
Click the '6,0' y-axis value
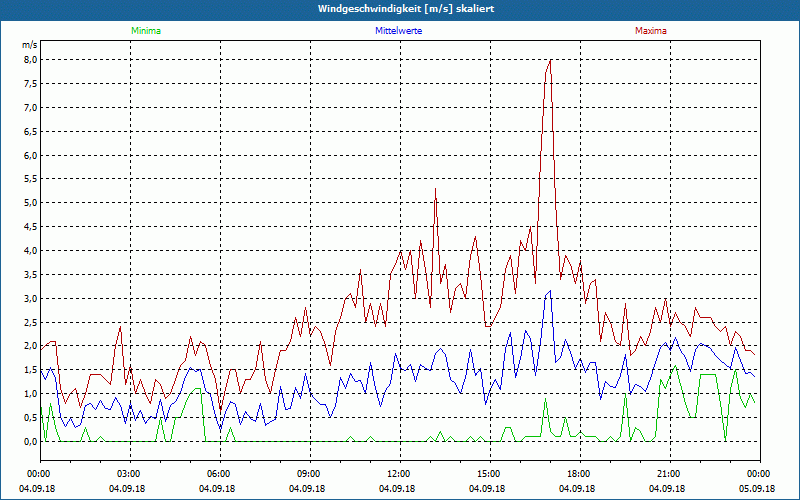coord(31,155)
